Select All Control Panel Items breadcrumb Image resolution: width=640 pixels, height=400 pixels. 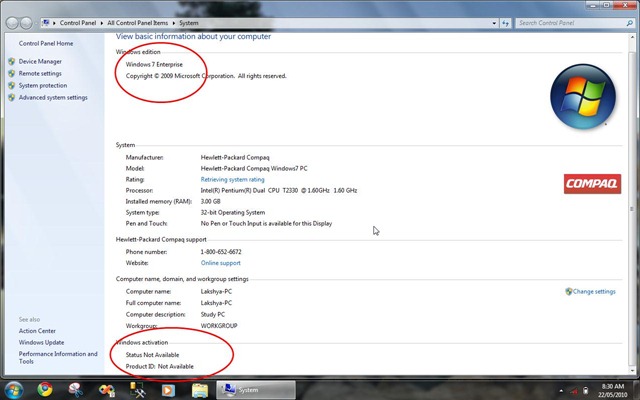[x=138, y=23]
